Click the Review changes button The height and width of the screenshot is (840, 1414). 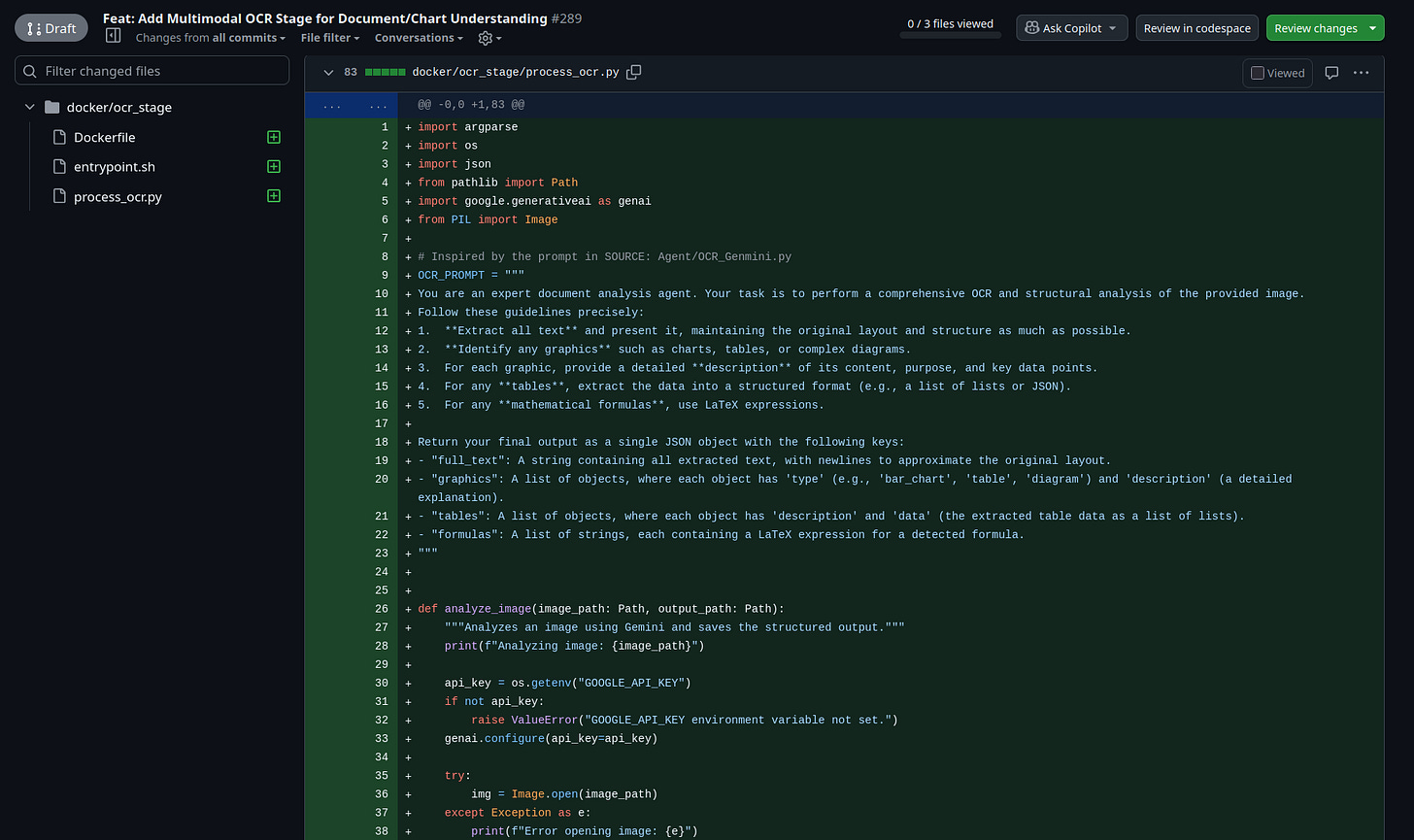(1315, 28)
